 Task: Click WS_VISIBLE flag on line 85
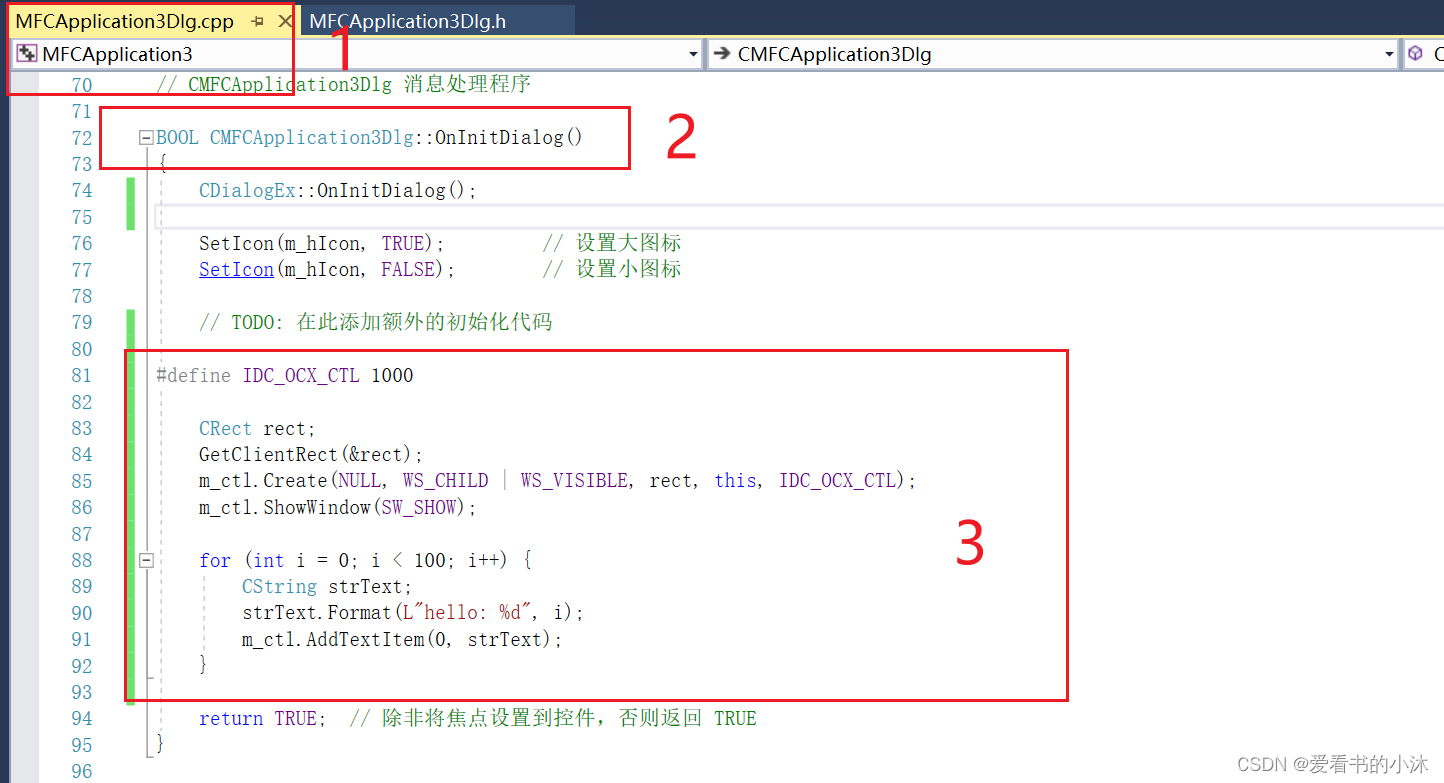point(574,481)
